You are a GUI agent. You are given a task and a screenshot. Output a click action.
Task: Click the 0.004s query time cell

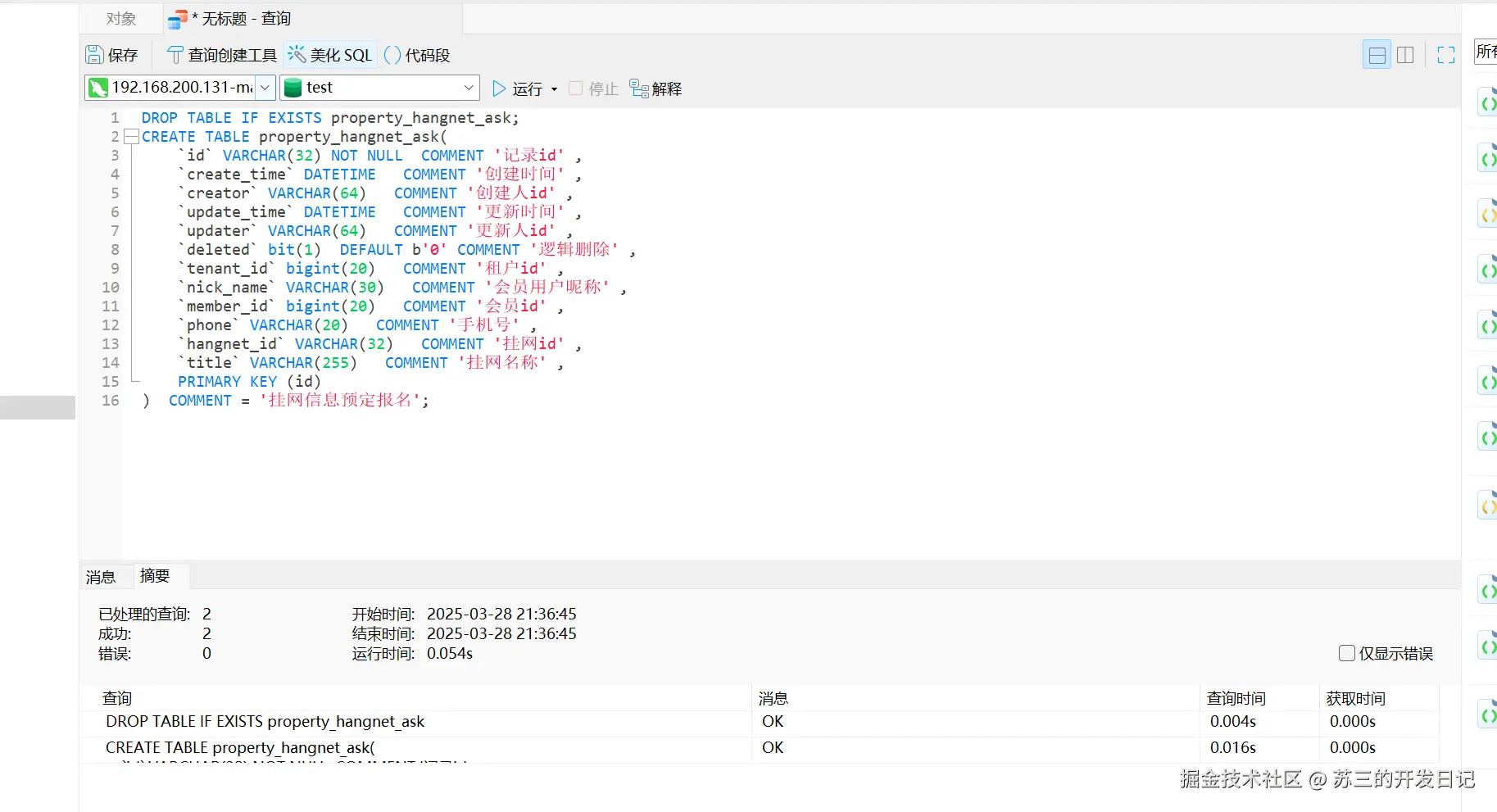pos(1233,722)
